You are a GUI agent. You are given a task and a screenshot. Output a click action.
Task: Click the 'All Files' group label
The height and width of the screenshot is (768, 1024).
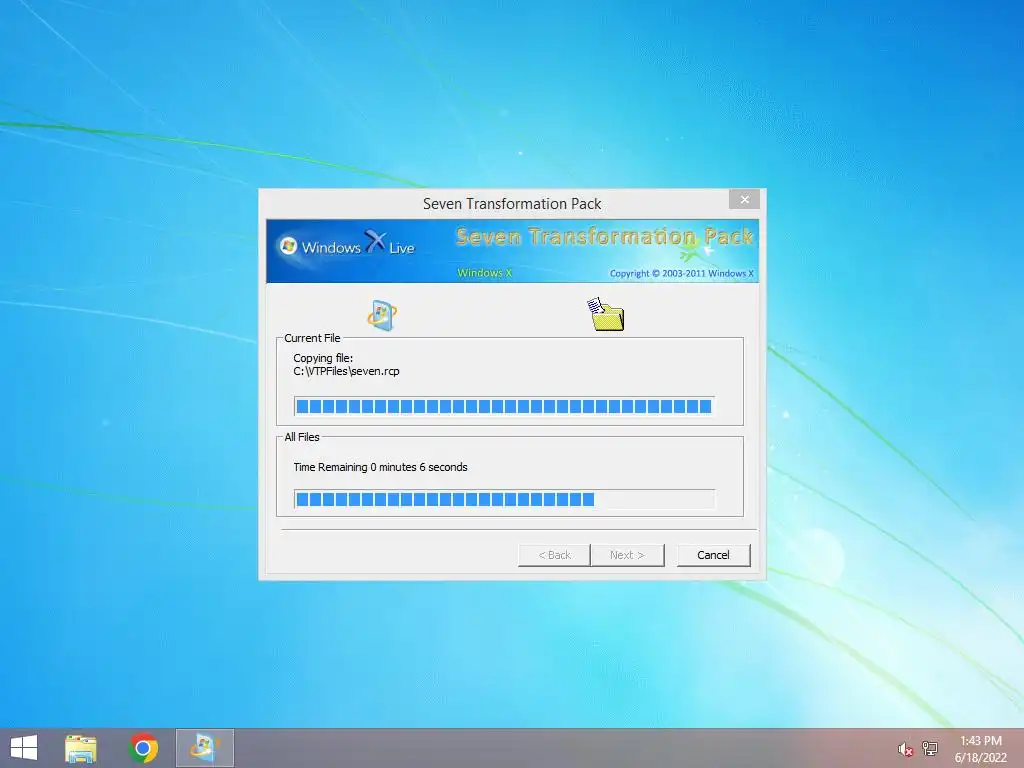pyautogui.click(x=302, y=437)
